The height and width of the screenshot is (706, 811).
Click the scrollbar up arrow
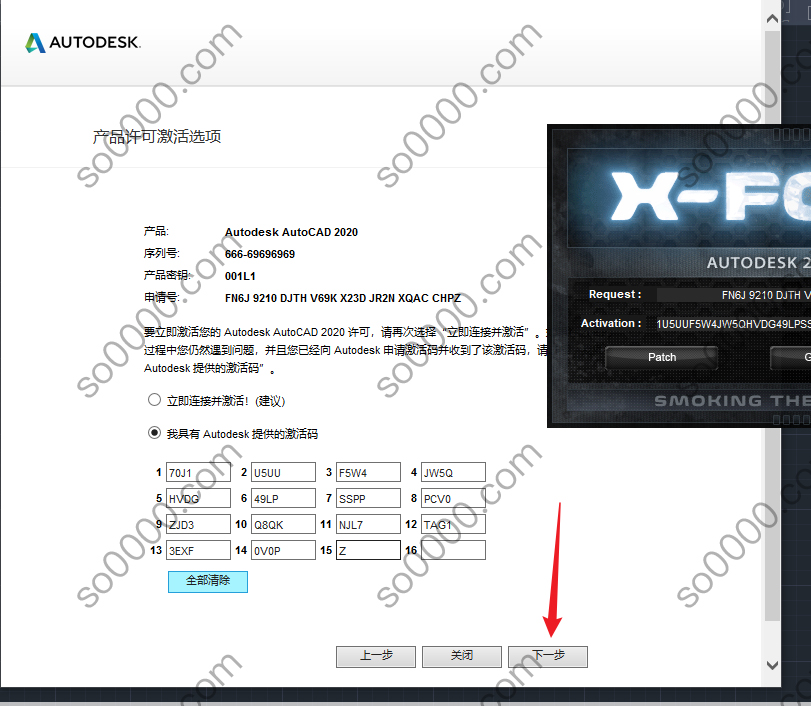[772, 19]
